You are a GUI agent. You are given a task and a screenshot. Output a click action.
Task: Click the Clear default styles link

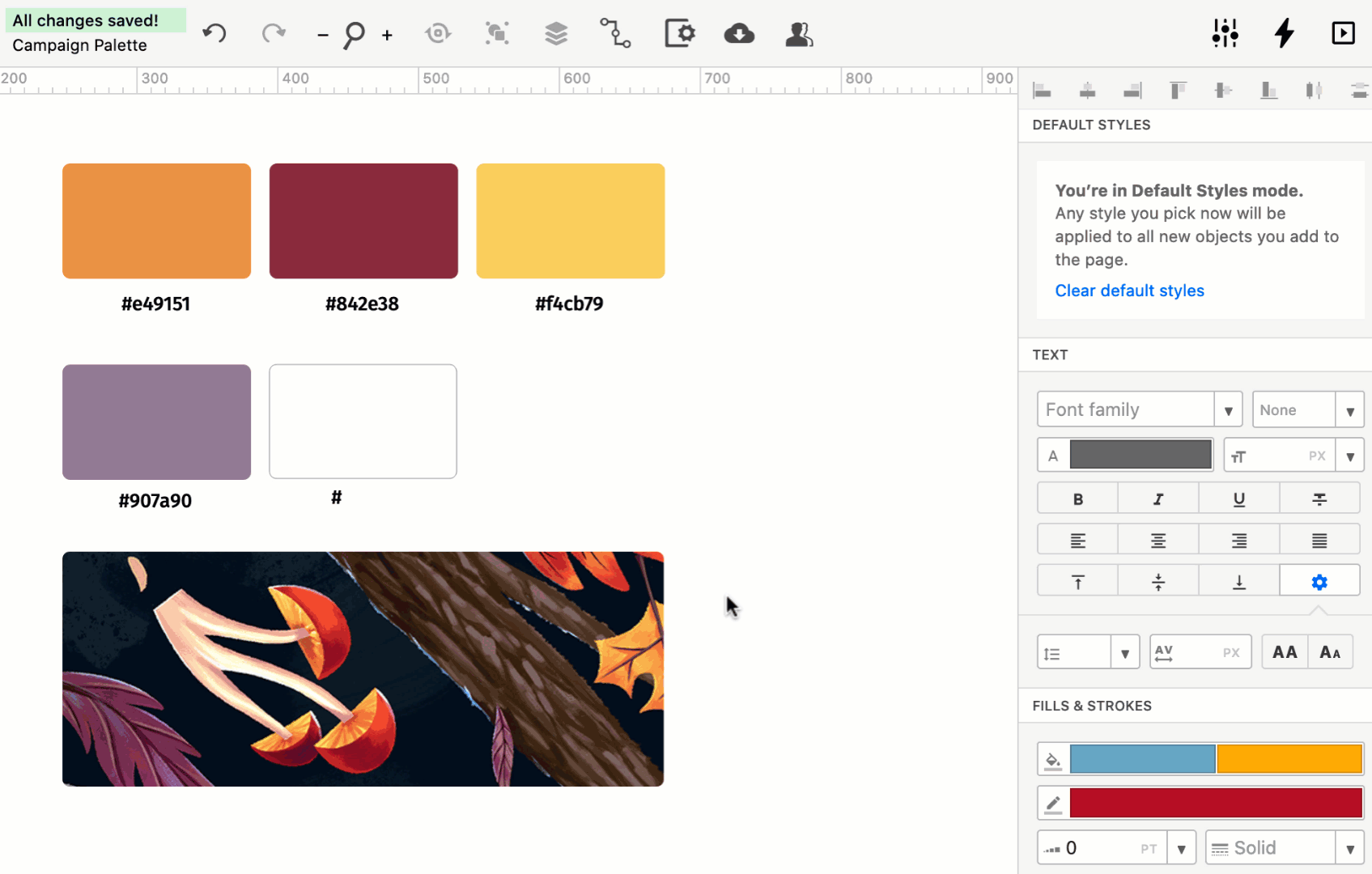point(1129,291)
